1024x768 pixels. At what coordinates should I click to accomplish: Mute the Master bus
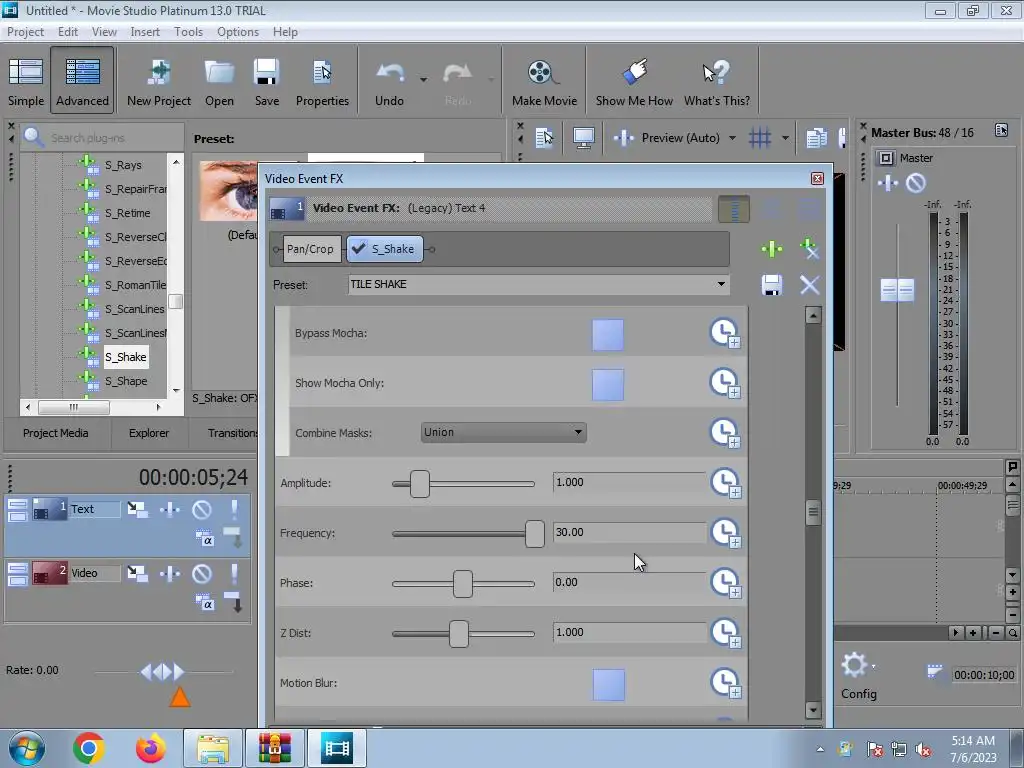point(916,184)
